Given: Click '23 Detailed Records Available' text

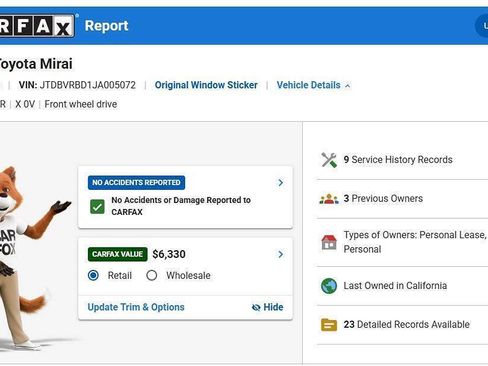Looking at the screenshot, I should 407,324.
